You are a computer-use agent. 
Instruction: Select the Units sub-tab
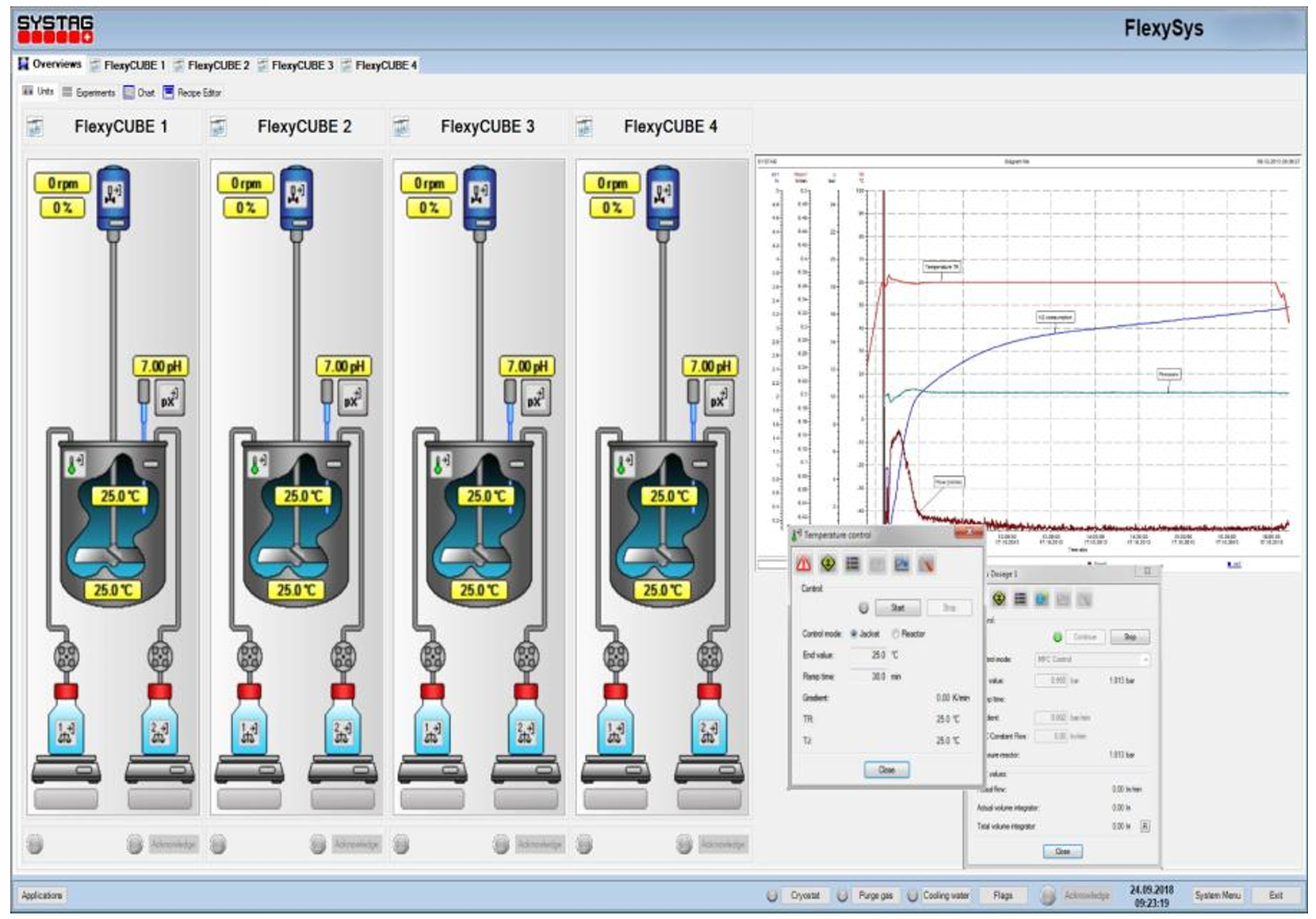(38, 92)
